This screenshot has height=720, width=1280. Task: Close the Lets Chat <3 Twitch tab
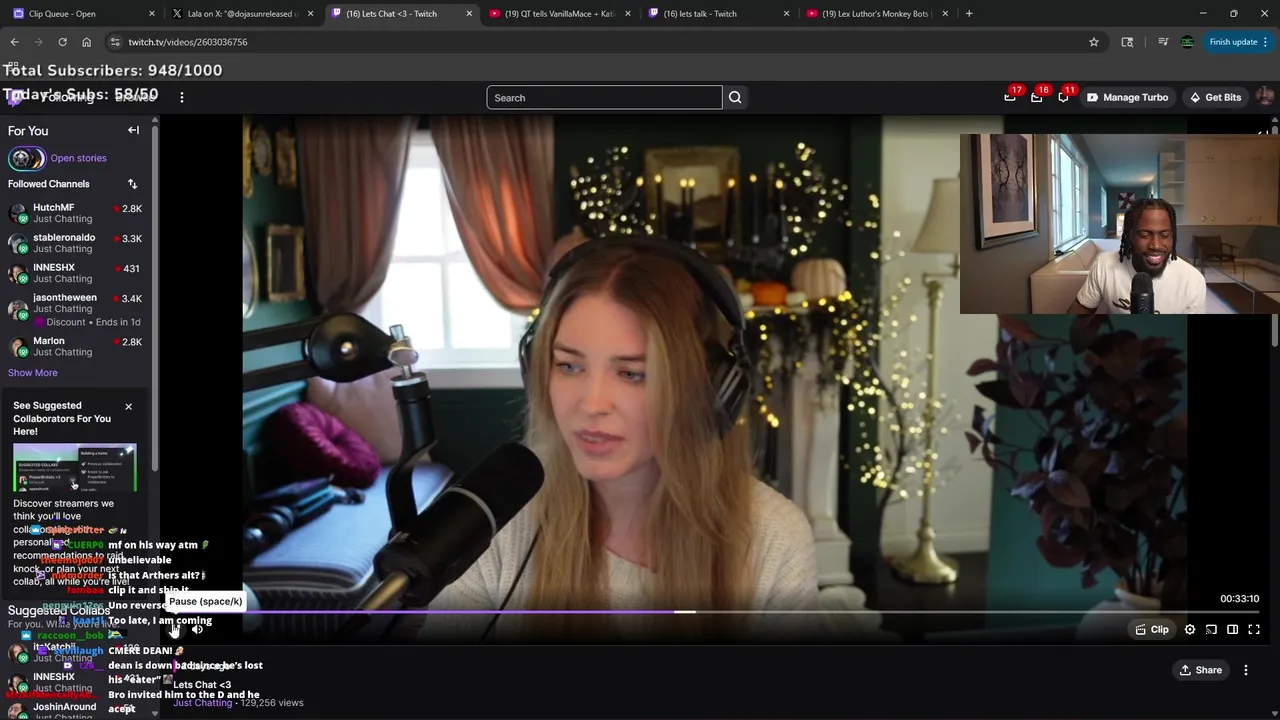pyautogui.click(x=469, y=14)
